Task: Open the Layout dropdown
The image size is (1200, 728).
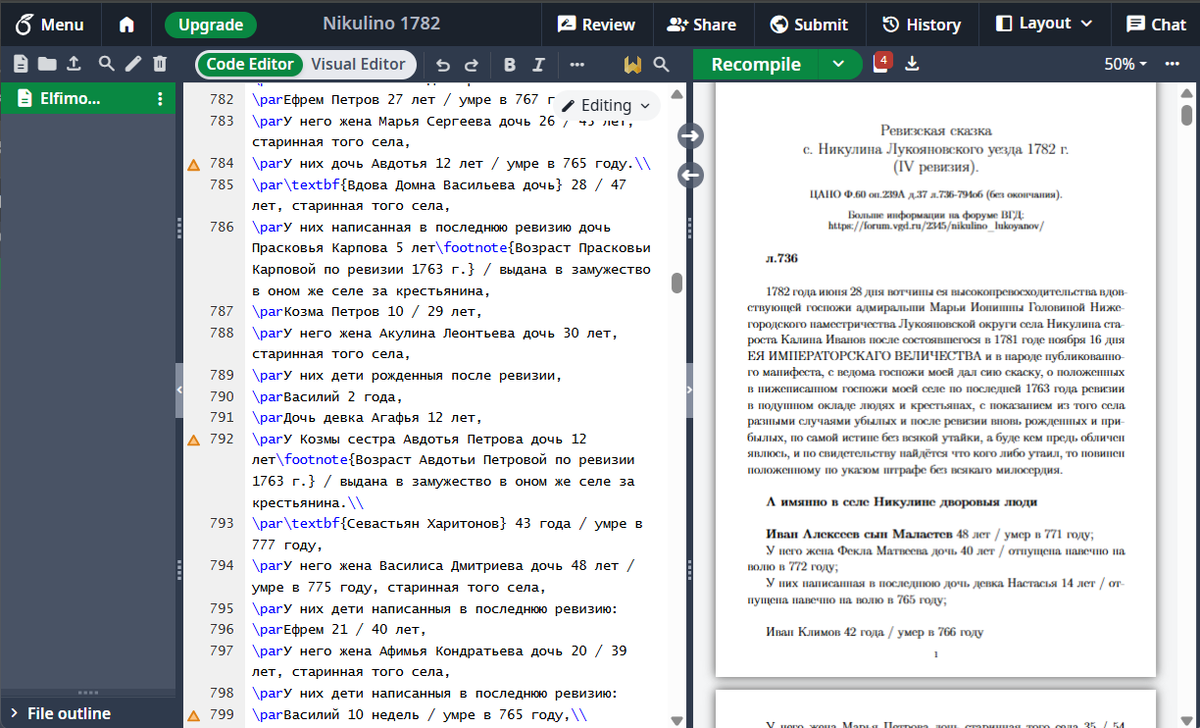Action: coord(1043,24)
